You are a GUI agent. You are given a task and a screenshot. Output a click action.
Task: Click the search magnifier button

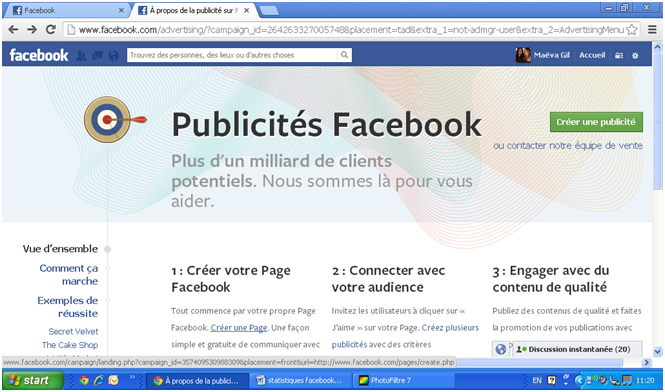click(x=344, y=55)
